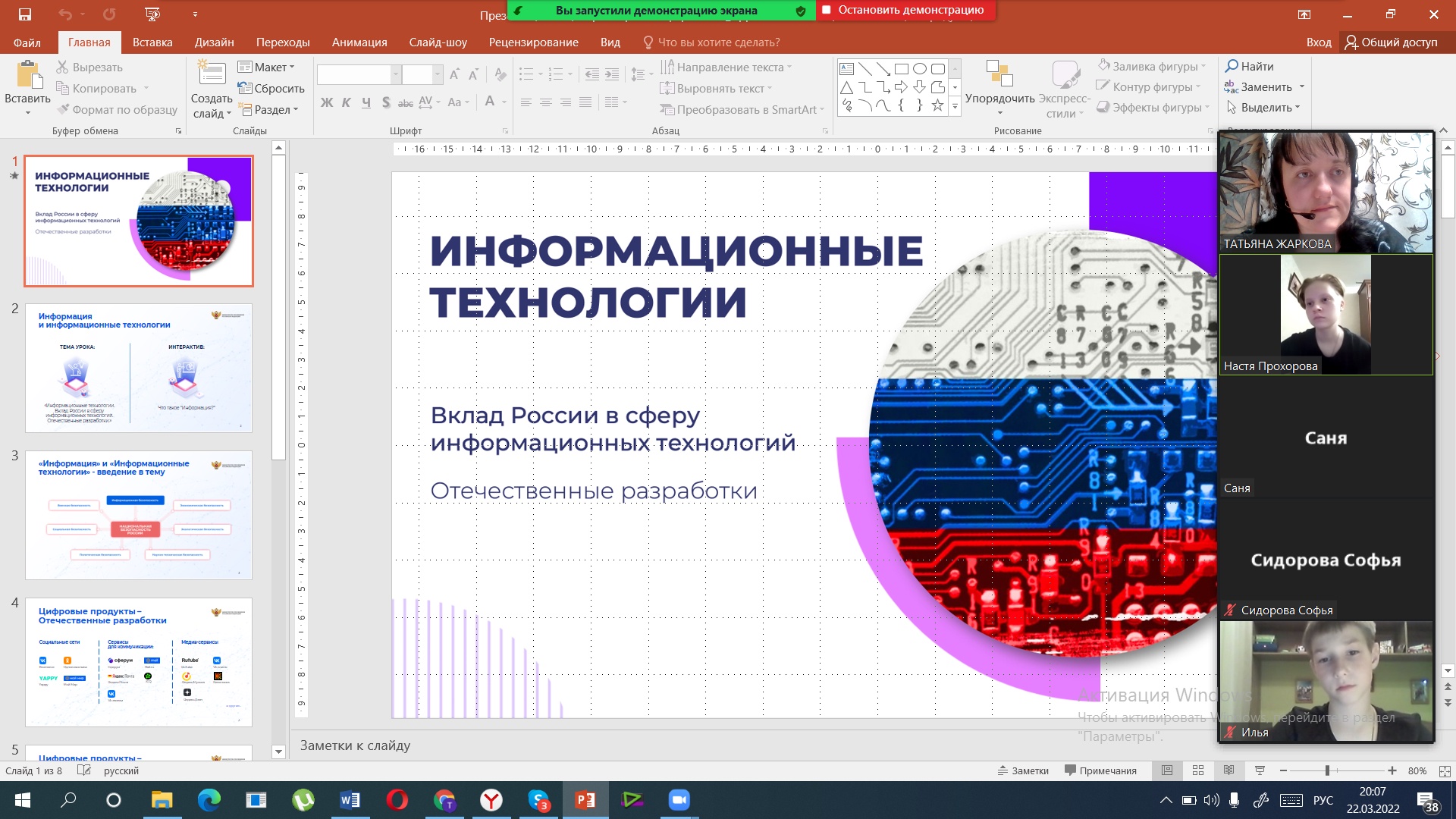Click Вход to sign in

(x=1319, y=42)
